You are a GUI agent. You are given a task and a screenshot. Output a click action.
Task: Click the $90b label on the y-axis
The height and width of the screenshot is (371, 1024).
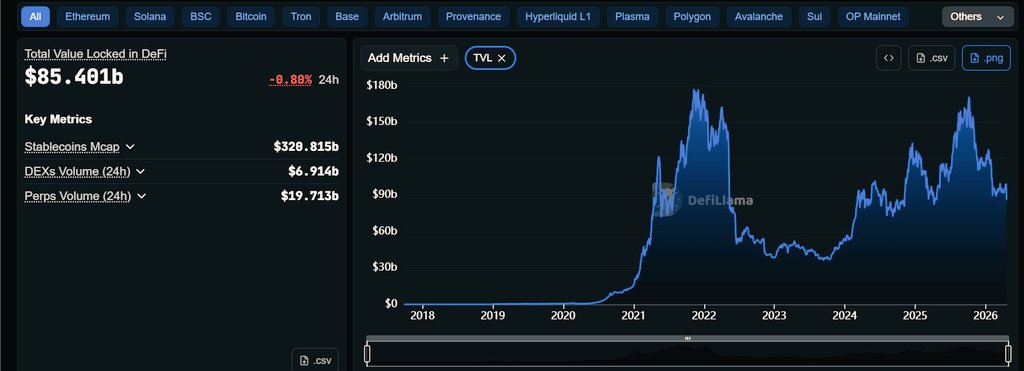tap(385, 194)
